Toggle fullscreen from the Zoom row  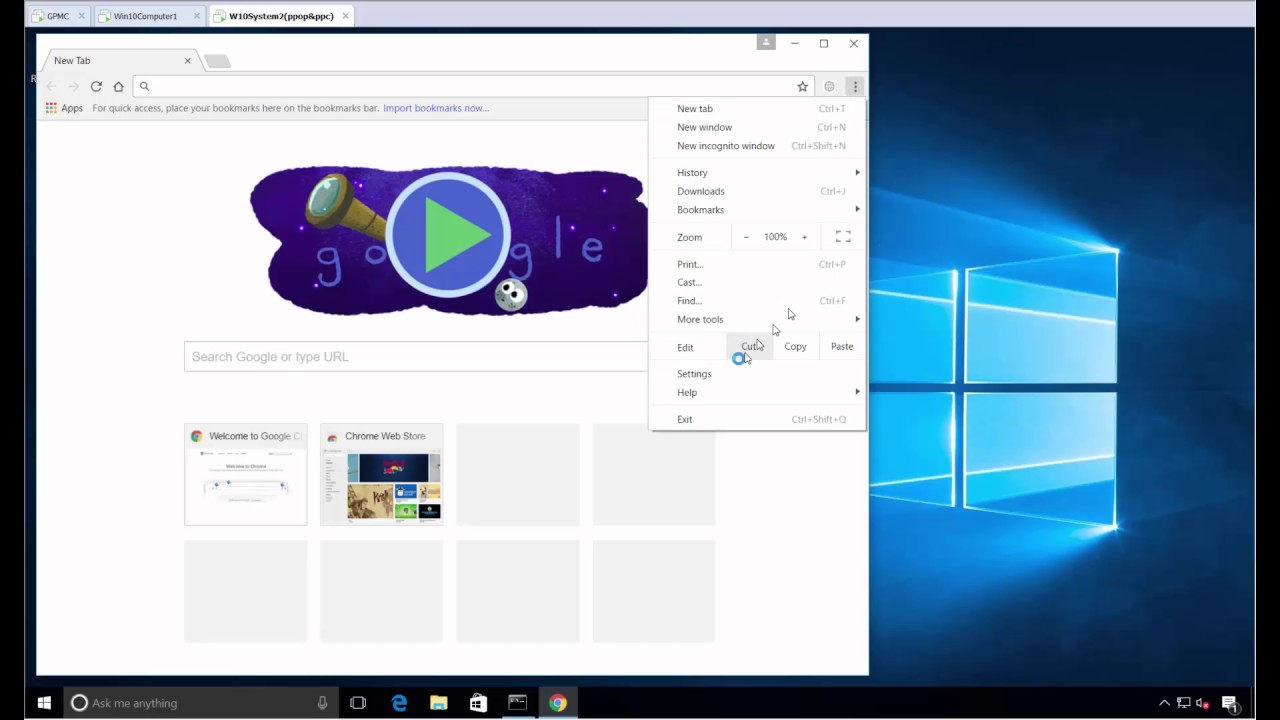[x=843, y=237]
